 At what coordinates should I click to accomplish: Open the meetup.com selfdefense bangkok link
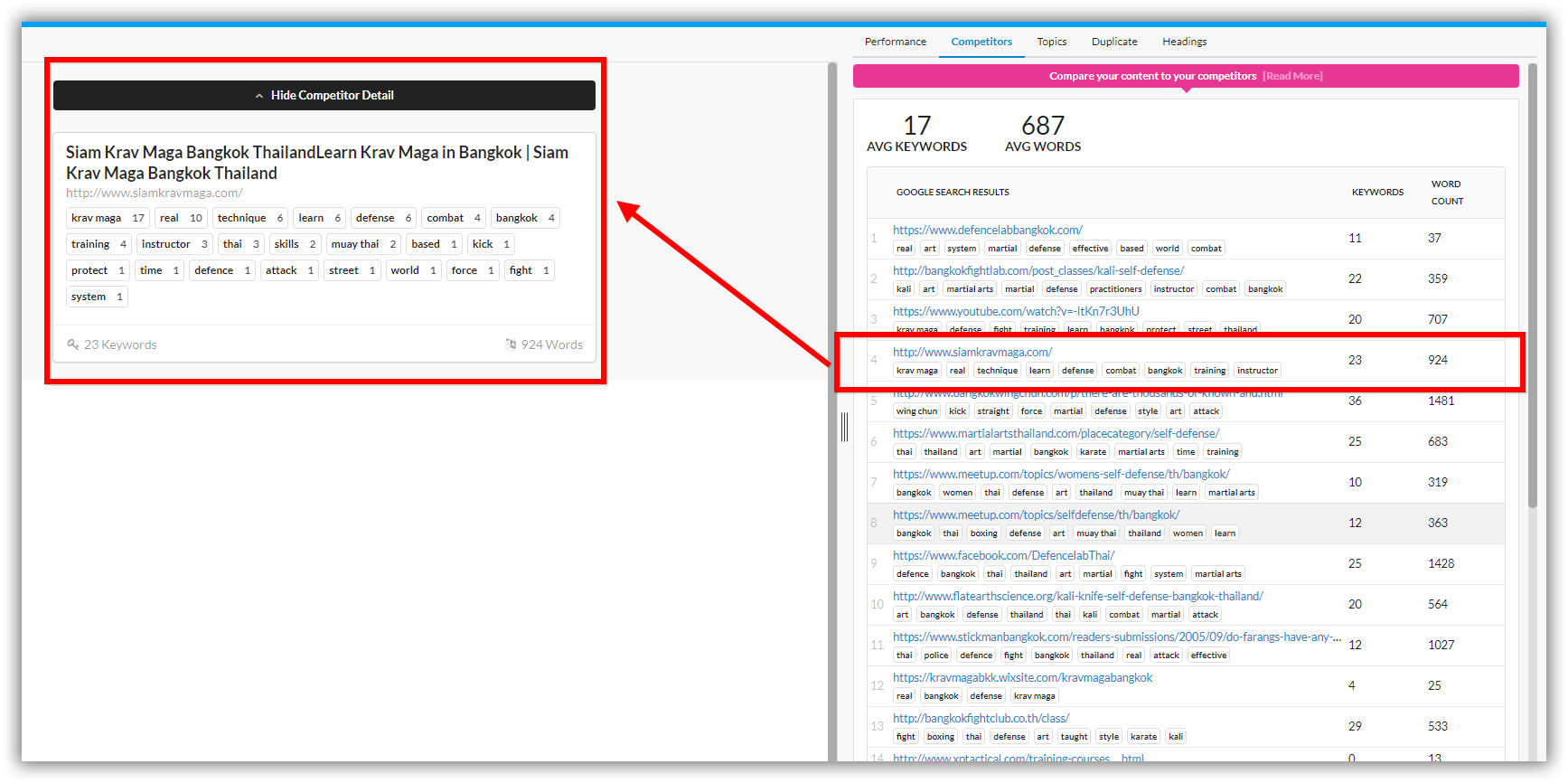(x=1036, y=514)
